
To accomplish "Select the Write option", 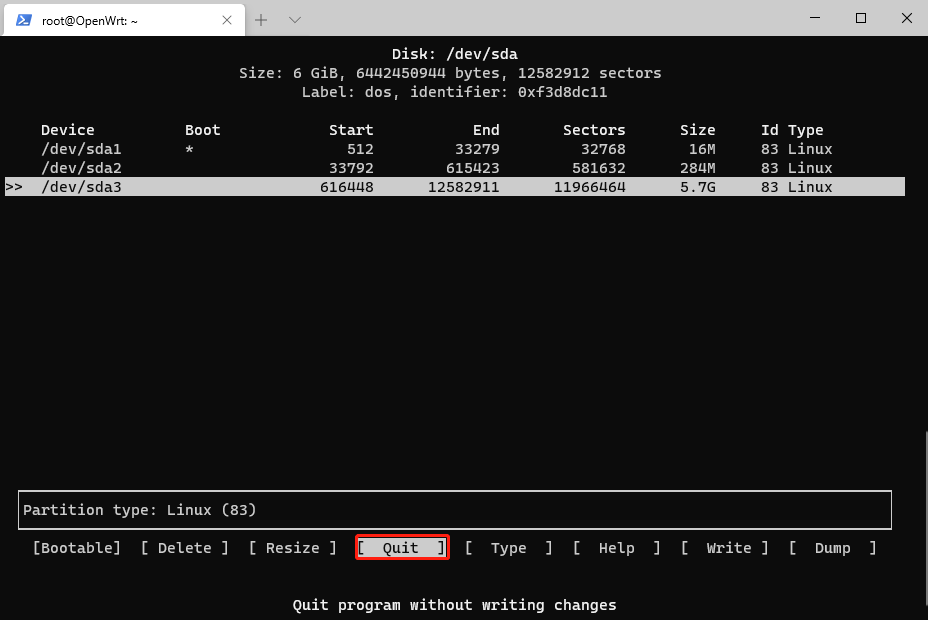I will click(x=725, y=548).
